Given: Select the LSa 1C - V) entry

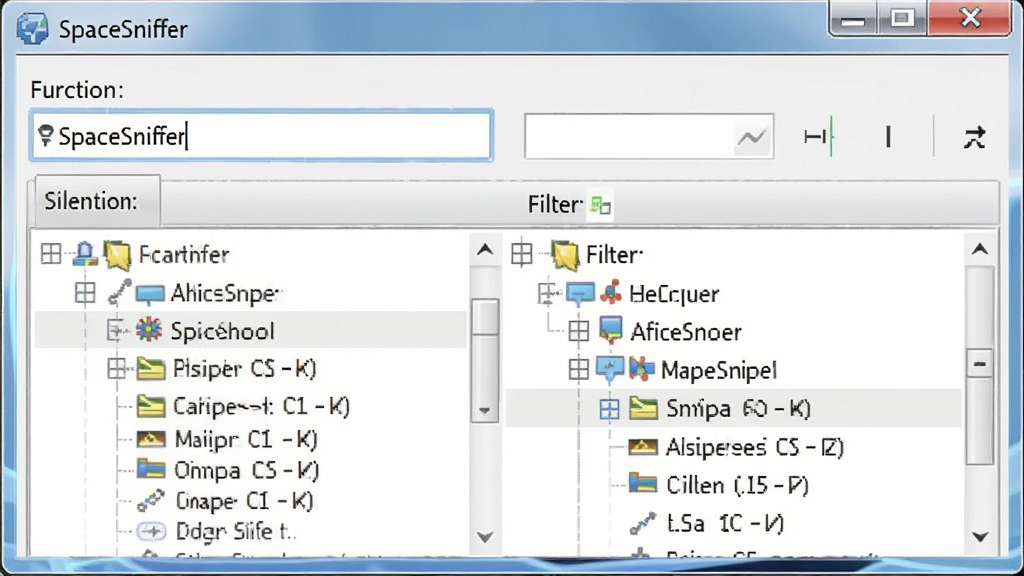Looking at the screenshot, I should coord(725,523).
